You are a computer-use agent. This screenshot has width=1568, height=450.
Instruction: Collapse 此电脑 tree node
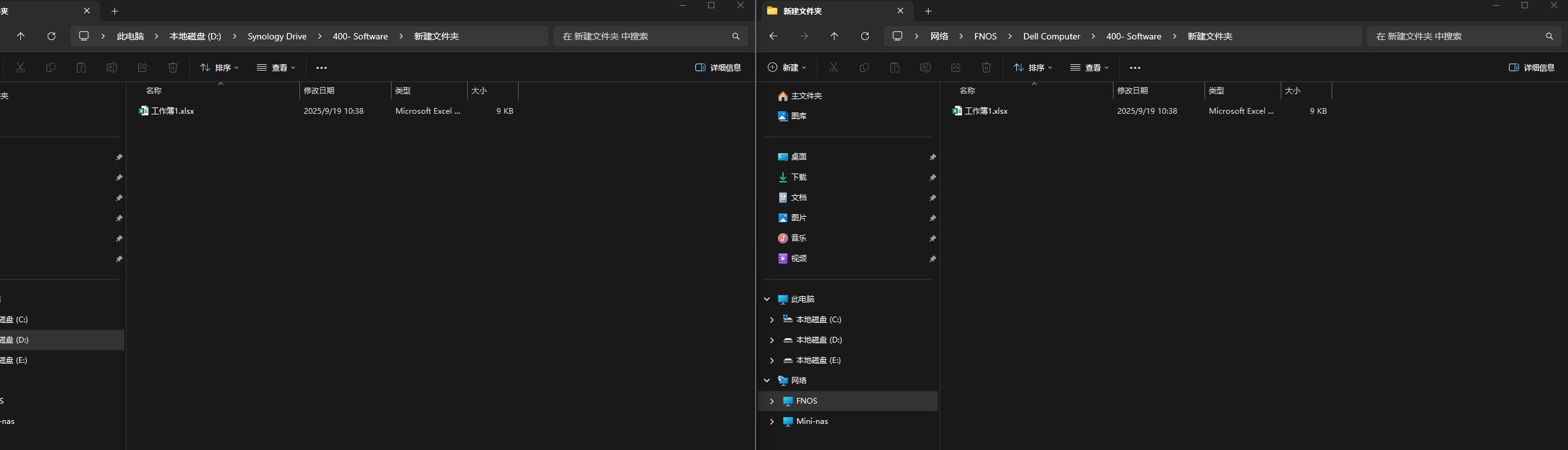pos(767,299)
